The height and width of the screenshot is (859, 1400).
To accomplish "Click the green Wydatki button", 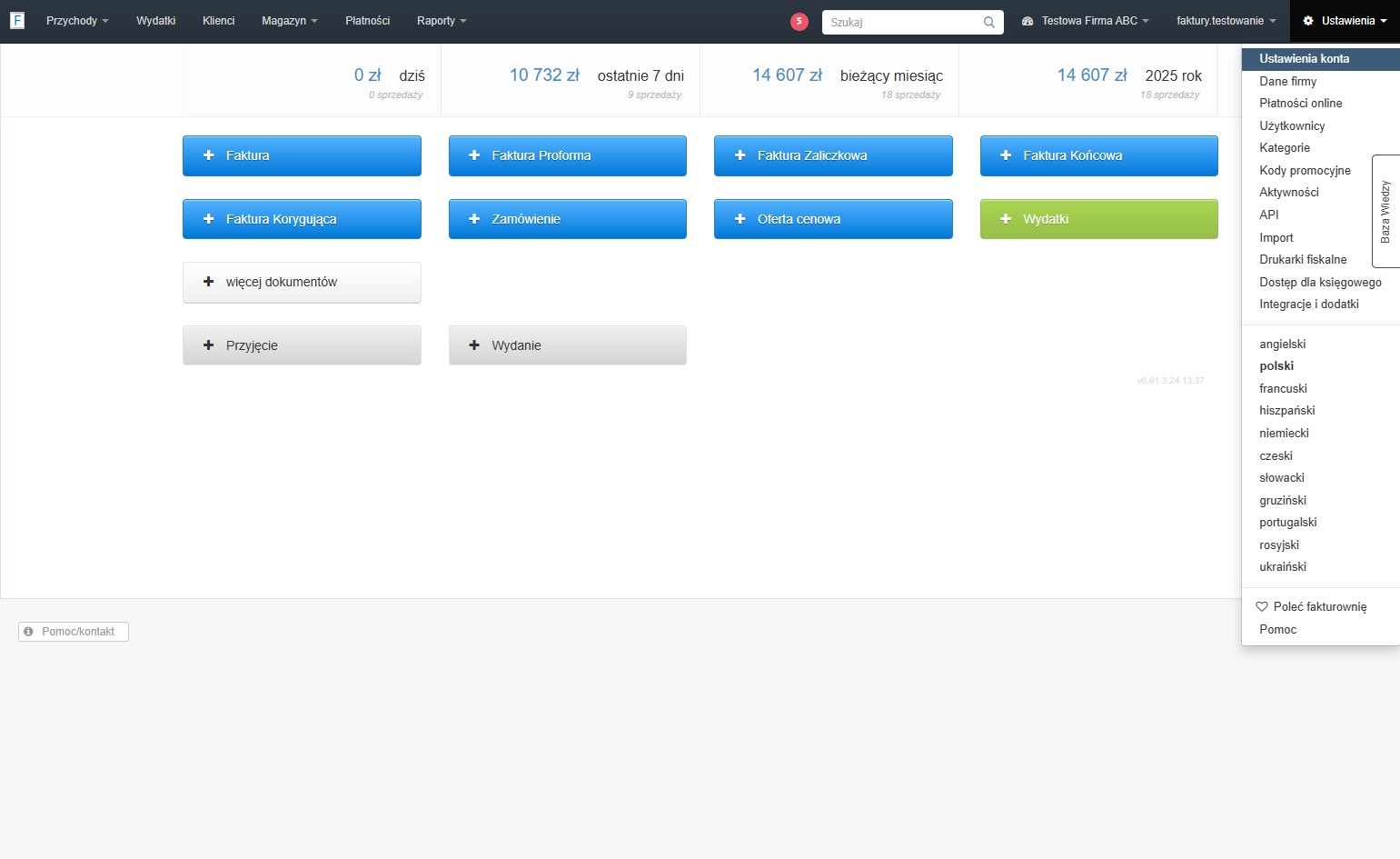I will pyautogui.click(x=1099, y=219).
